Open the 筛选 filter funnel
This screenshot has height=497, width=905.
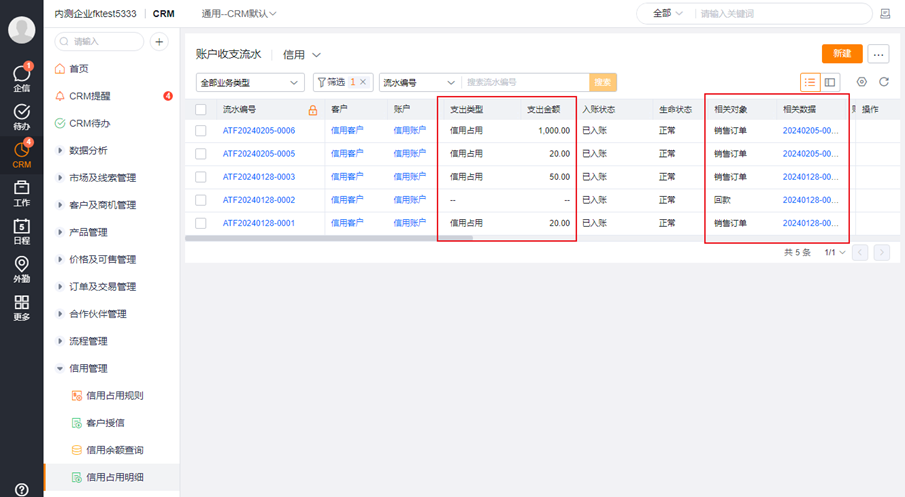coord(331,82)
